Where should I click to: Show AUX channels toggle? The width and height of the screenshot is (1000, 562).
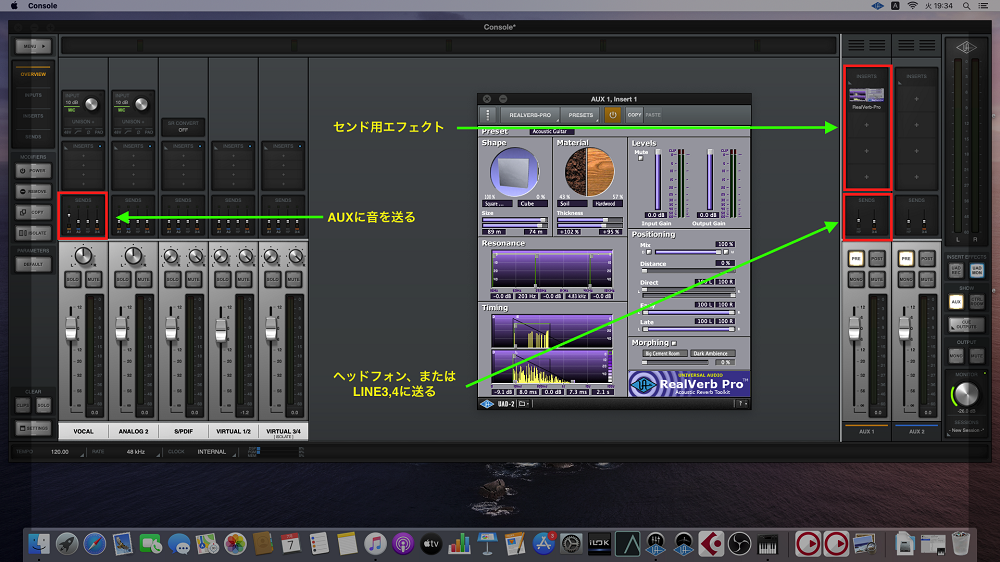click(956, 301)
